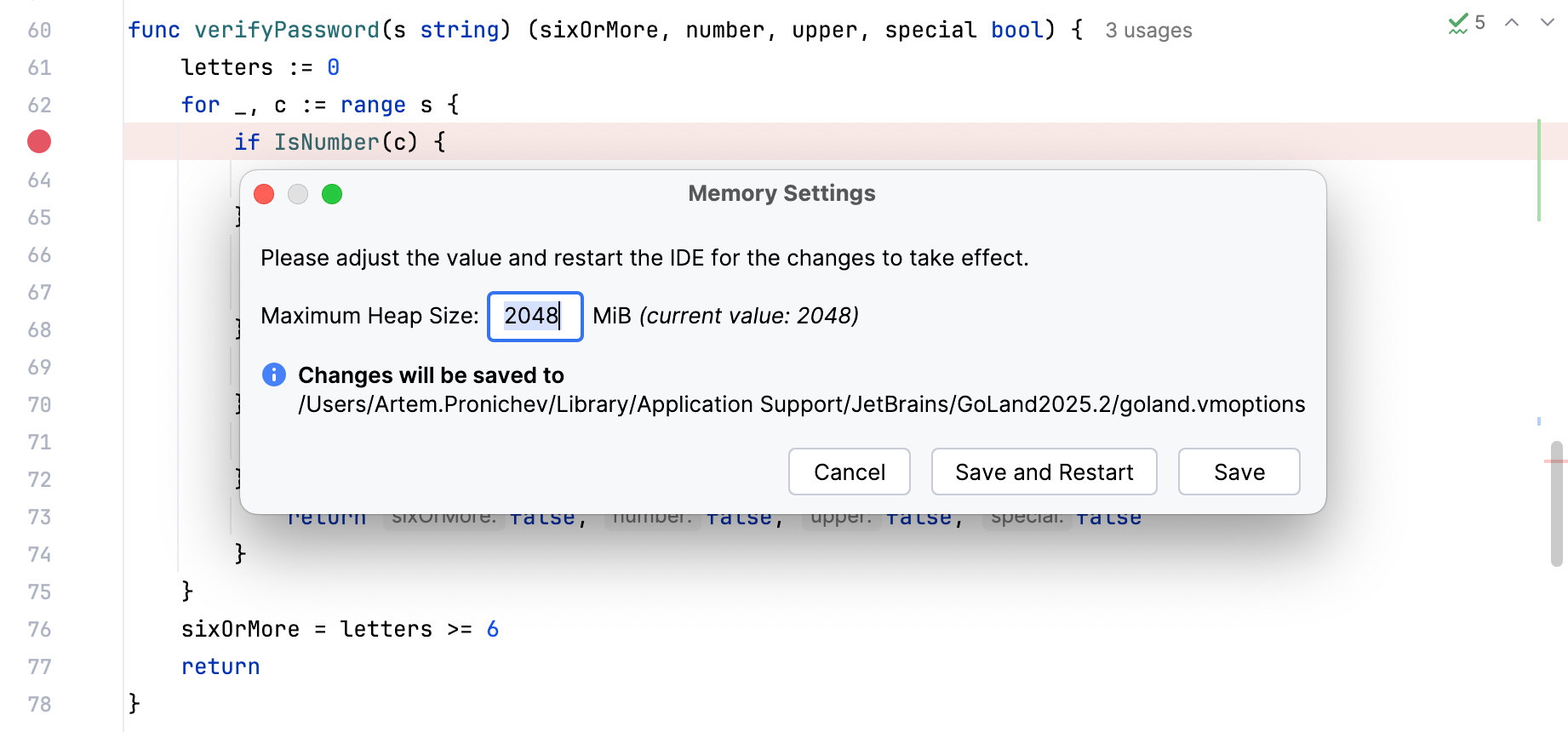Click the green zoom button of the dialog

(x=332, y=194)
